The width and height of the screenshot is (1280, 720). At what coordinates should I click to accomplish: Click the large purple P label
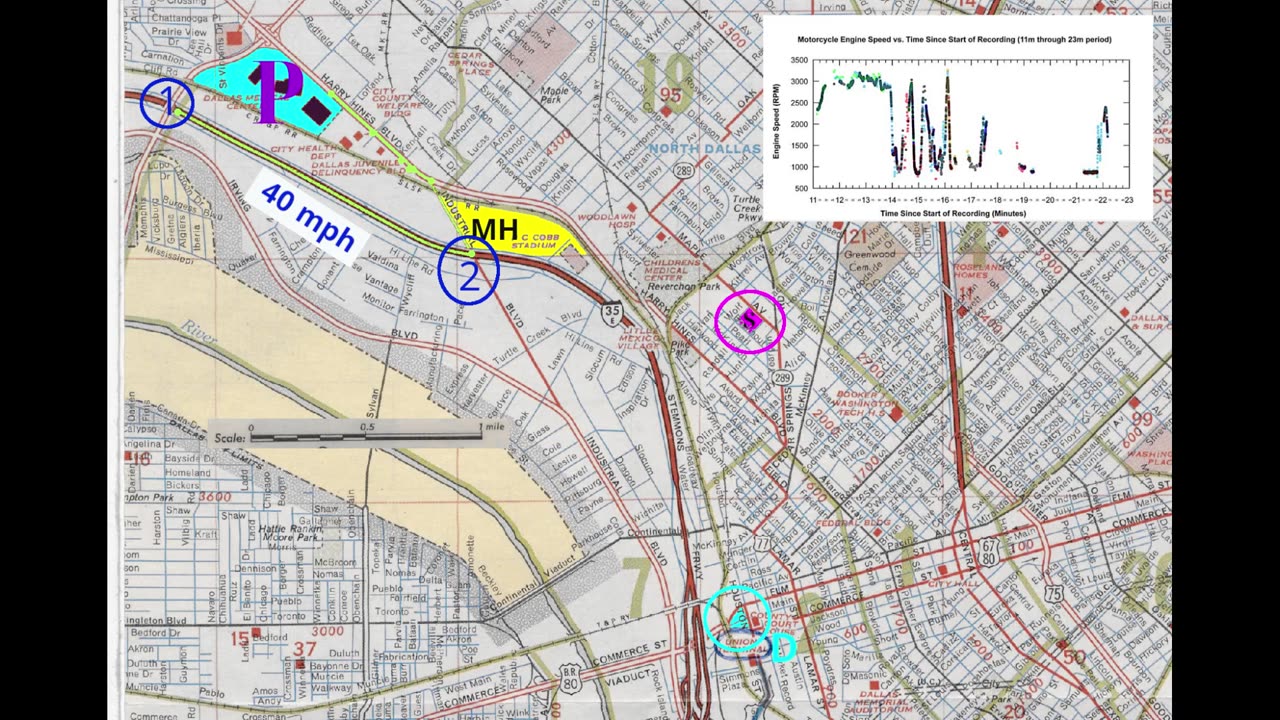point(277,91)
